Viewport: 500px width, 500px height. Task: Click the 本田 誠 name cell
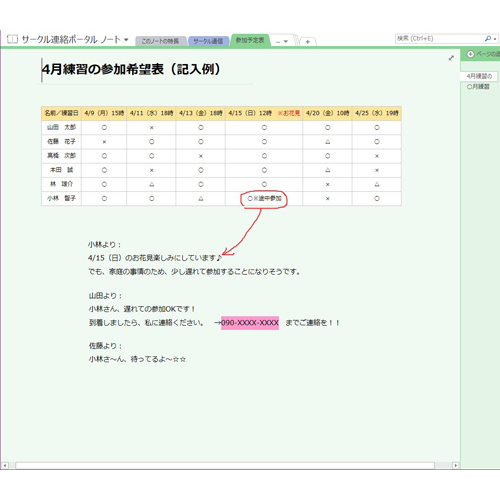click(62, 170)
